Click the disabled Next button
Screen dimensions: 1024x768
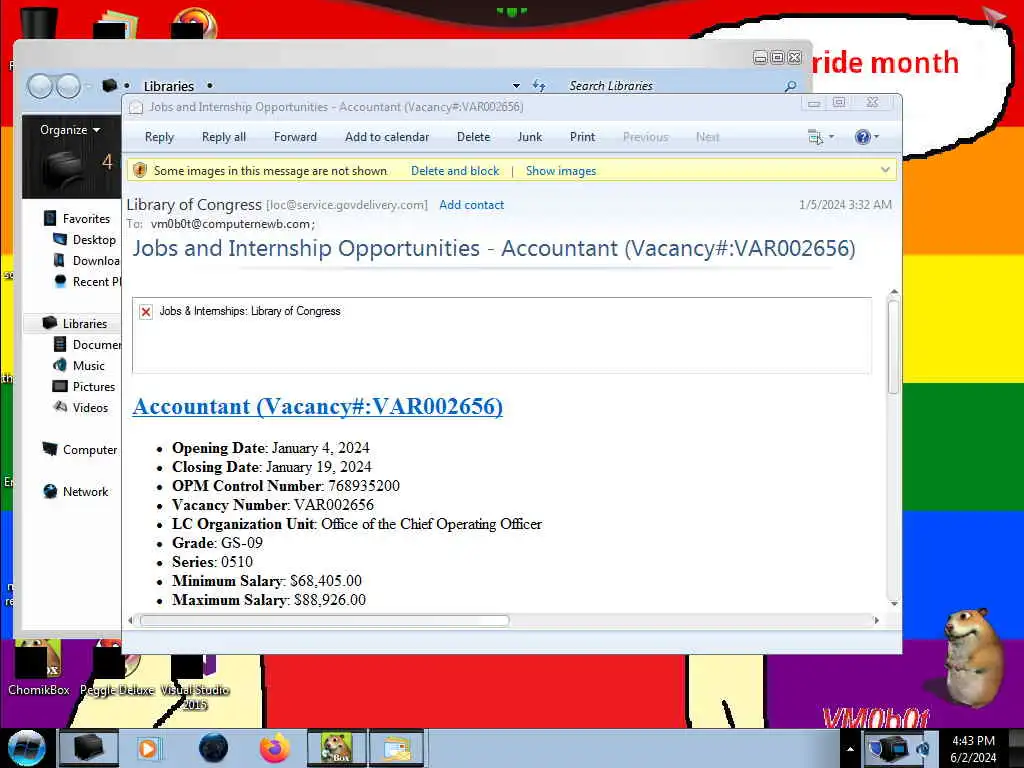tap(707, 137)
